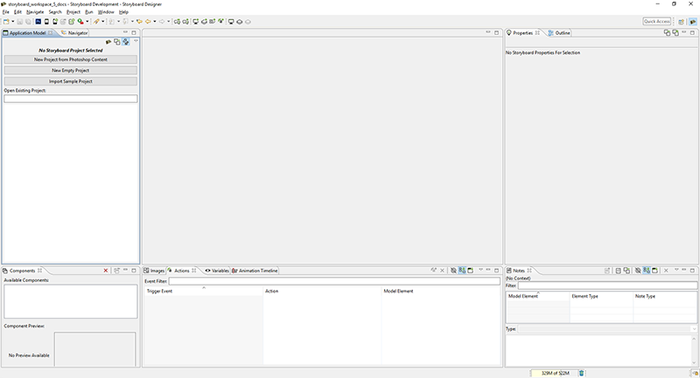Click the Photoshop import icon in toolbar

38,21
